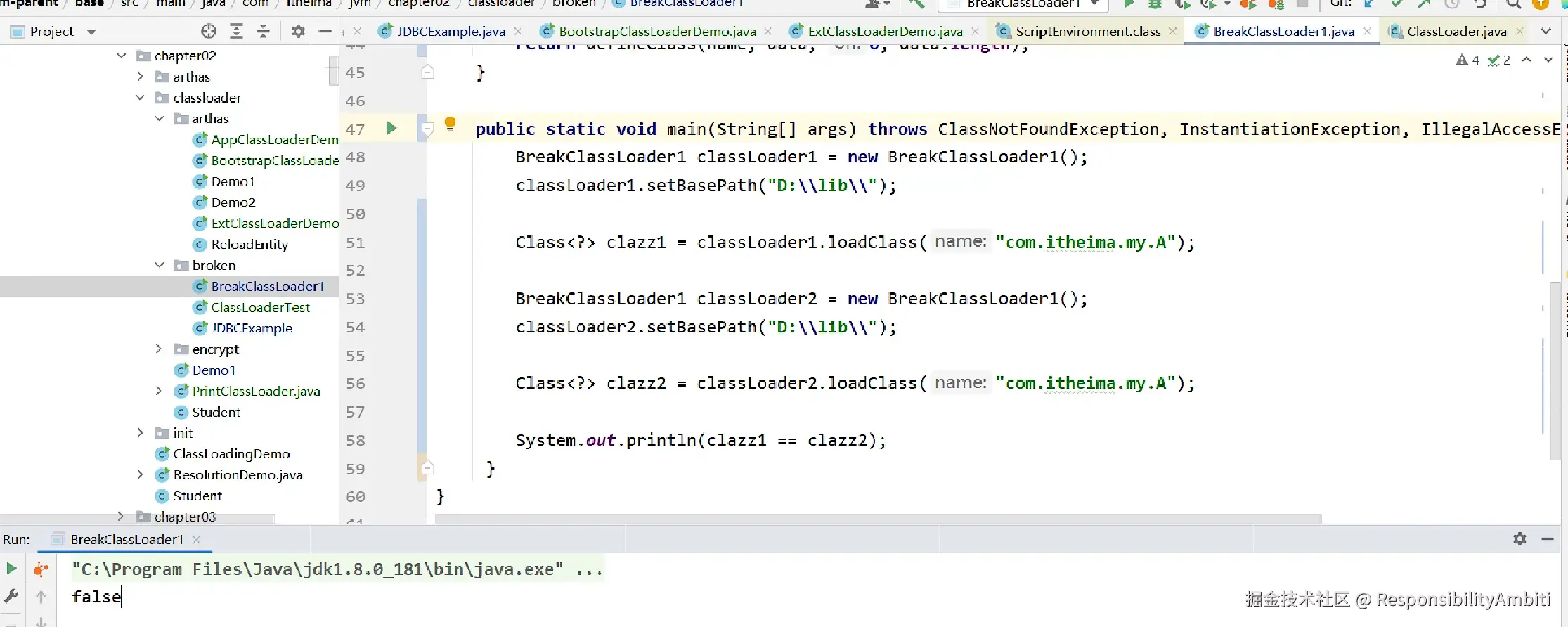Expand the chapter03 folder
Viewport: 1568px width, 627px height.
(x=121, y=516)
